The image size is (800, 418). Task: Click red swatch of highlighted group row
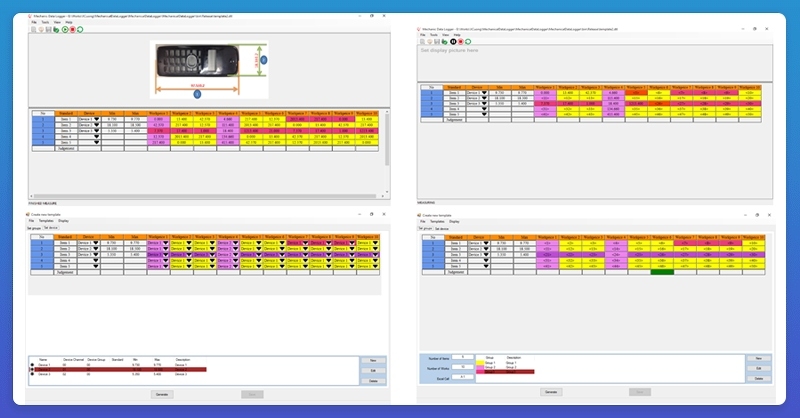tap(480, 372)
